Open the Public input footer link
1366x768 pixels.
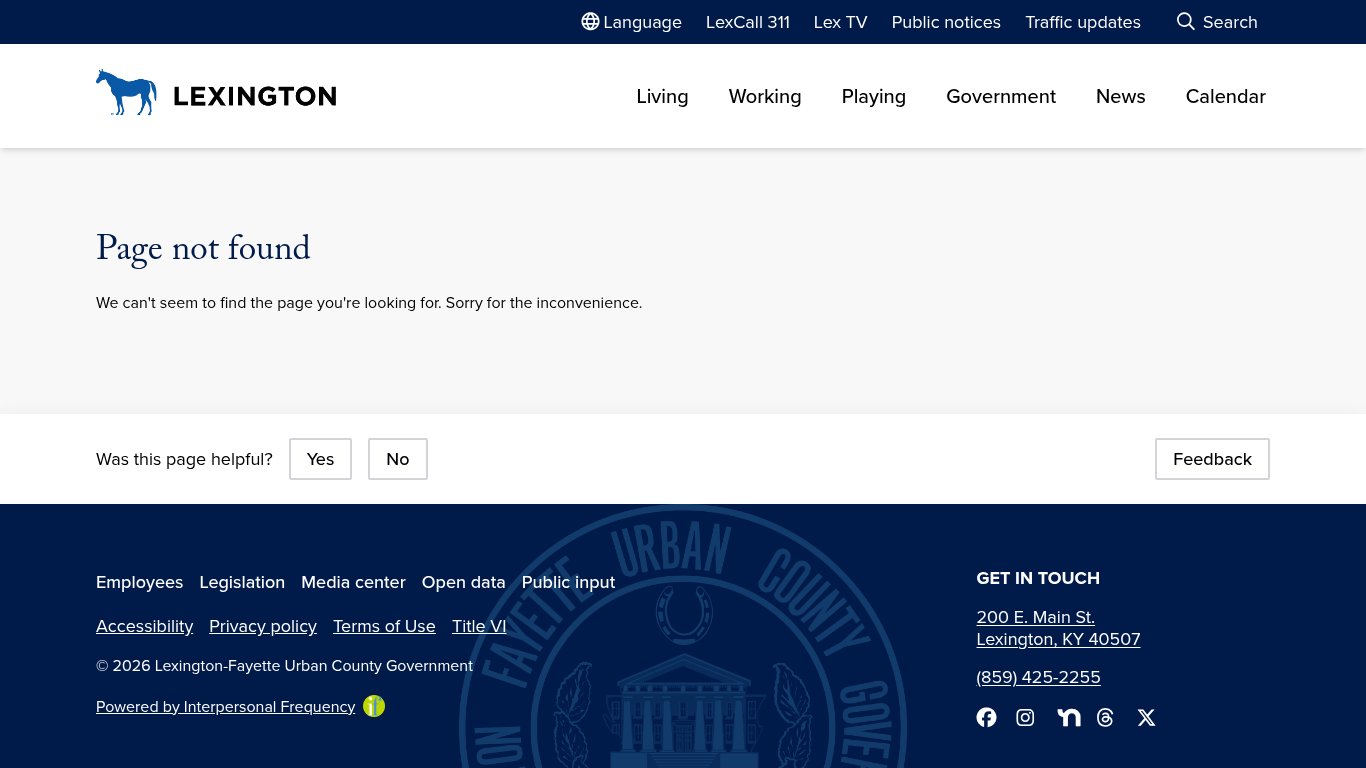click(568, 582)
